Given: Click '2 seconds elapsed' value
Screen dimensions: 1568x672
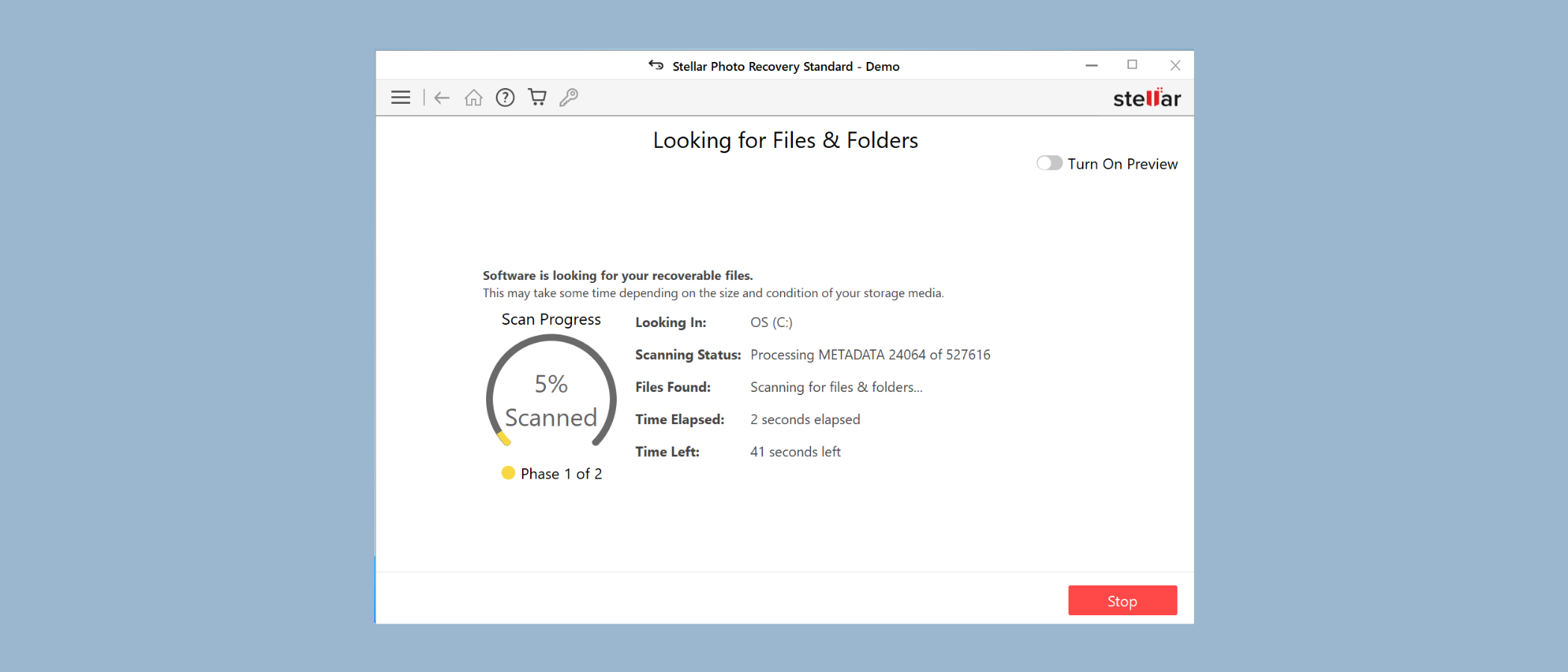Looking at the screenshot, I should (x=805, y=420).
